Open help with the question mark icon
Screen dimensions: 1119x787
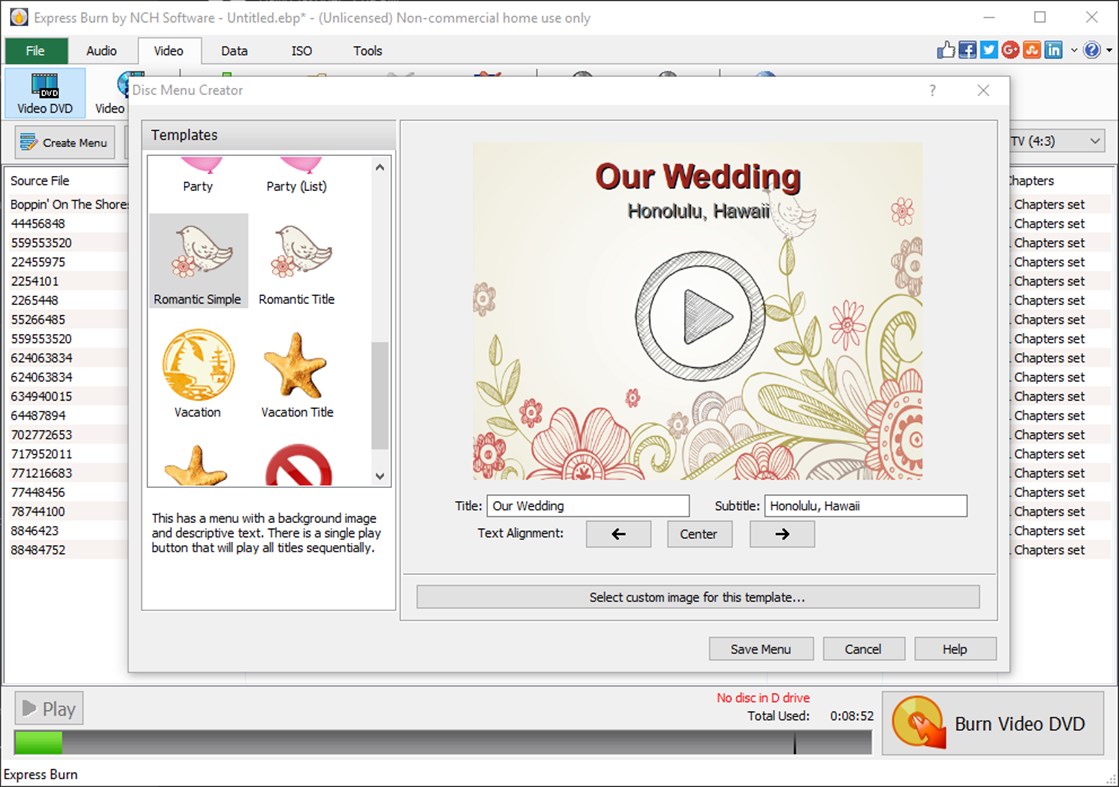point(1091,49)
